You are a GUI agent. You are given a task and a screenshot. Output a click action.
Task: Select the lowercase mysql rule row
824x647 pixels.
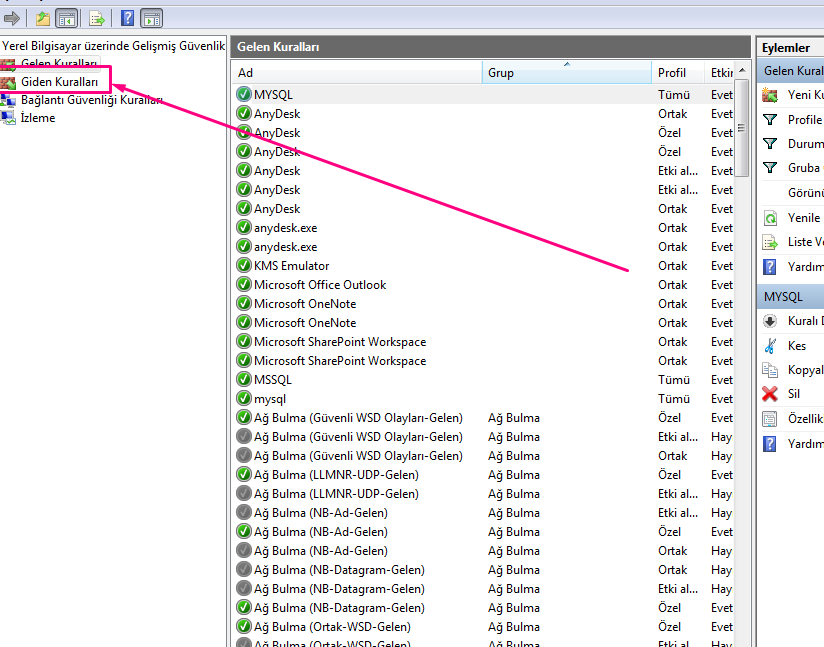482,398
